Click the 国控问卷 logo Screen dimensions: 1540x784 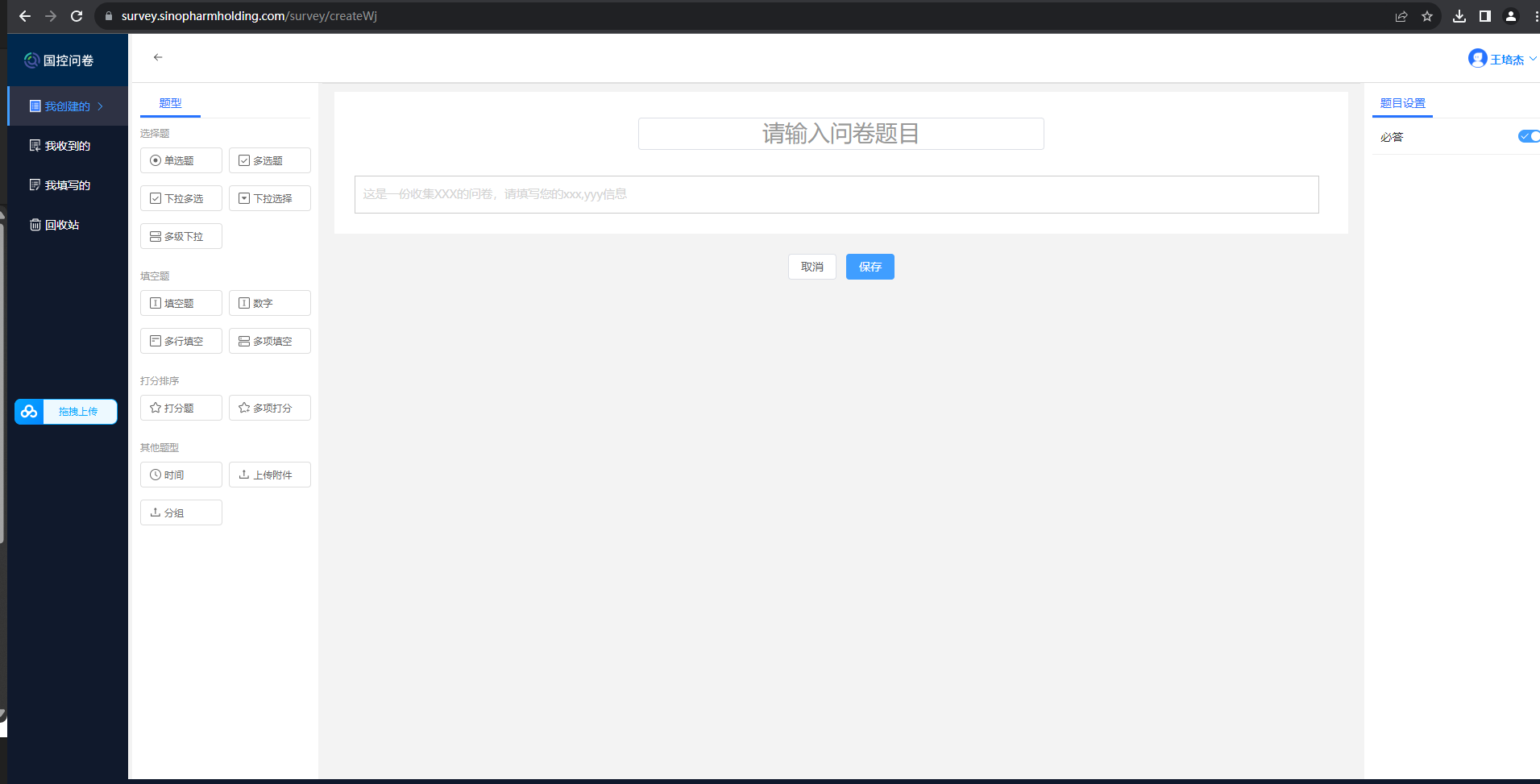click(x=59, y=60)
